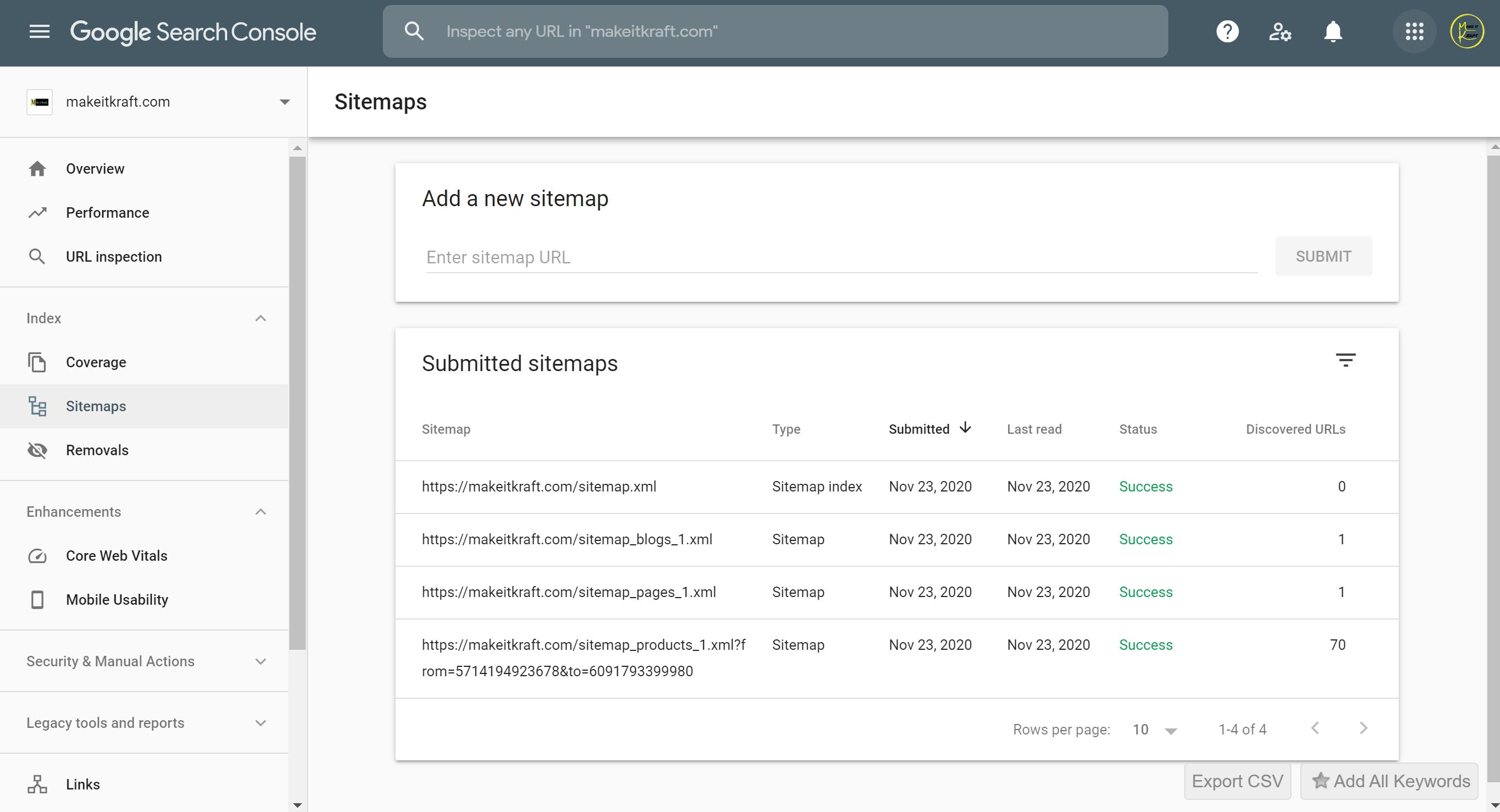Click the Inspect any URL search field
Screen dimensions: 1500x812
tap(775, 31)
